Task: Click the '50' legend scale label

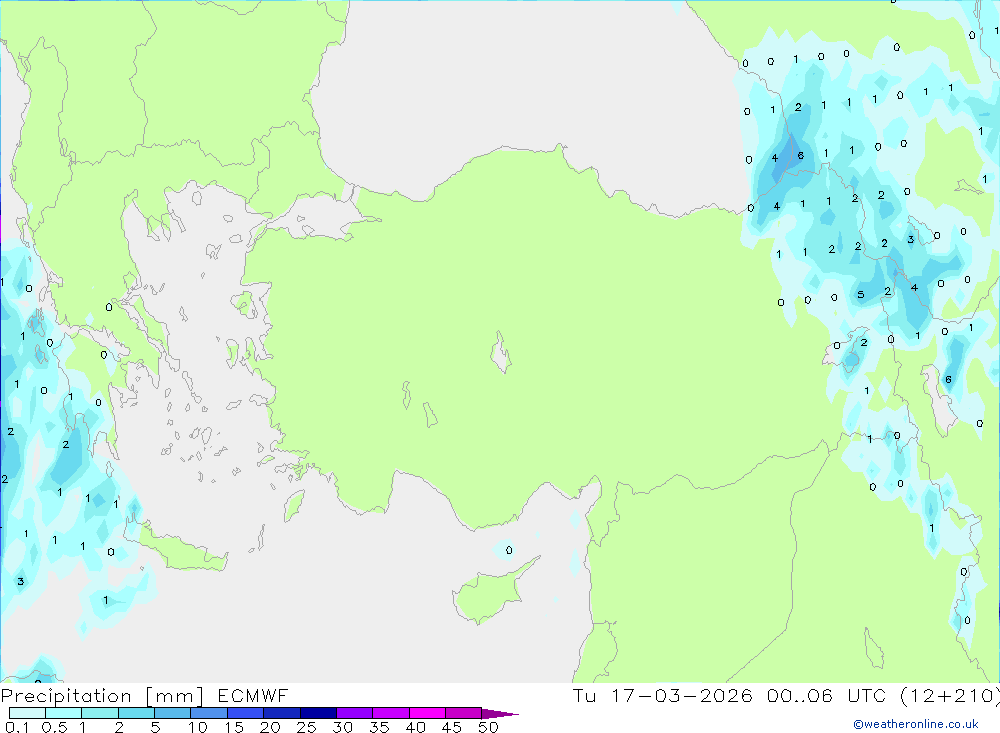Action: [488, 727]
